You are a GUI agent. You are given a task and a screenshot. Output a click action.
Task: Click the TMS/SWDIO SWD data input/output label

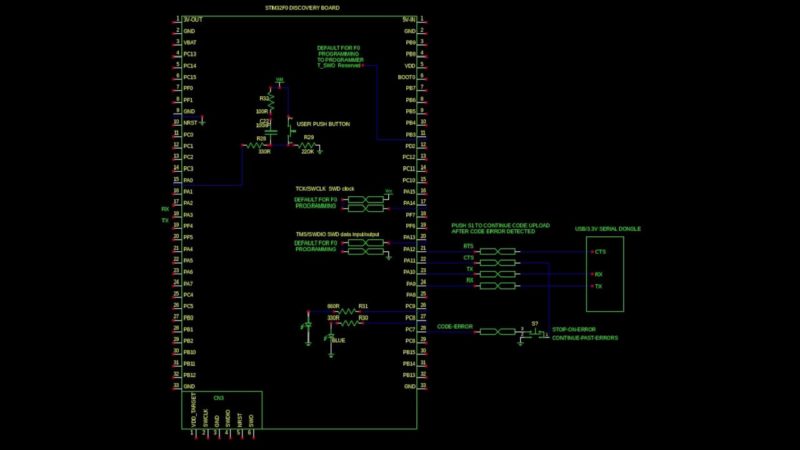(x=337, y=235)
